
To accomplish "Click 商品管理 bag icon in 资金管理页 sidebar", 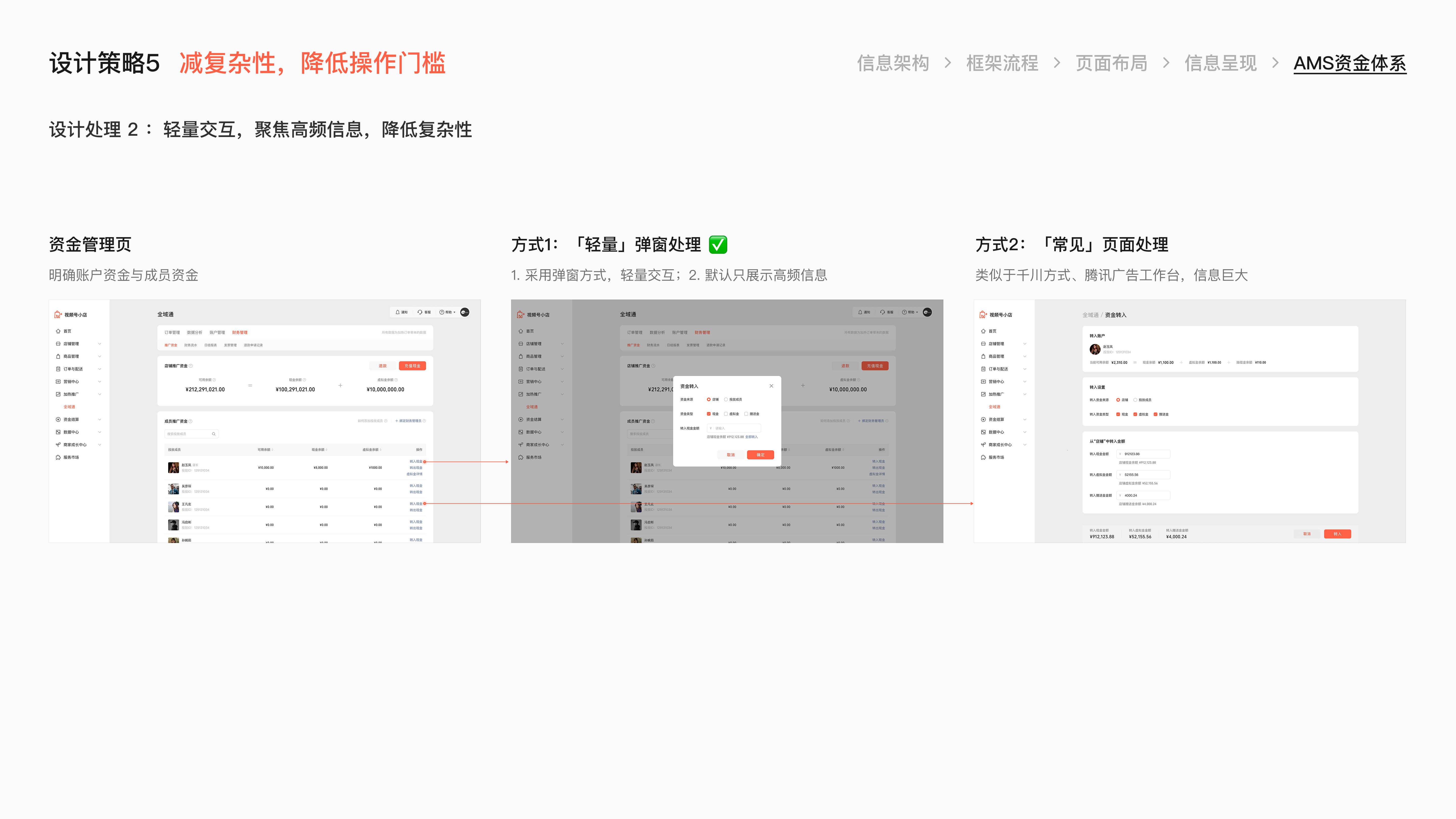I will [58, 357].
